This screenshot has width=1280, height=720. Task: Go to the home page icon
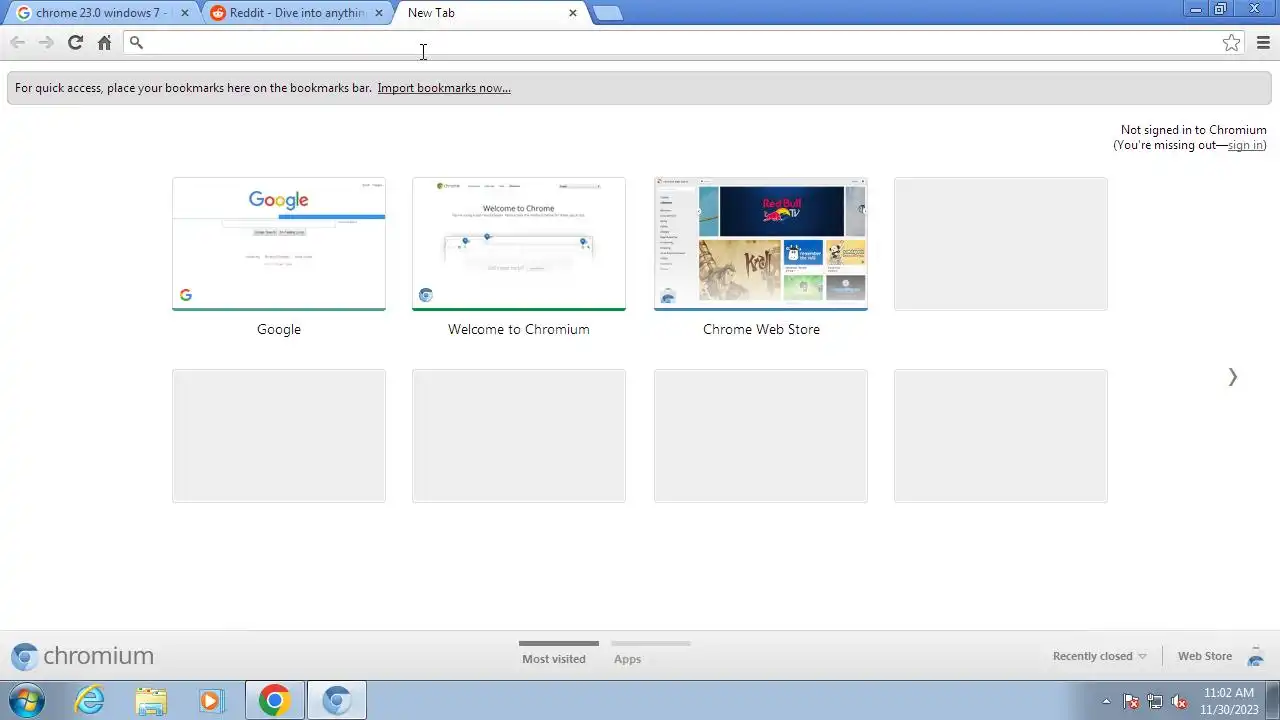click(104, 42)
